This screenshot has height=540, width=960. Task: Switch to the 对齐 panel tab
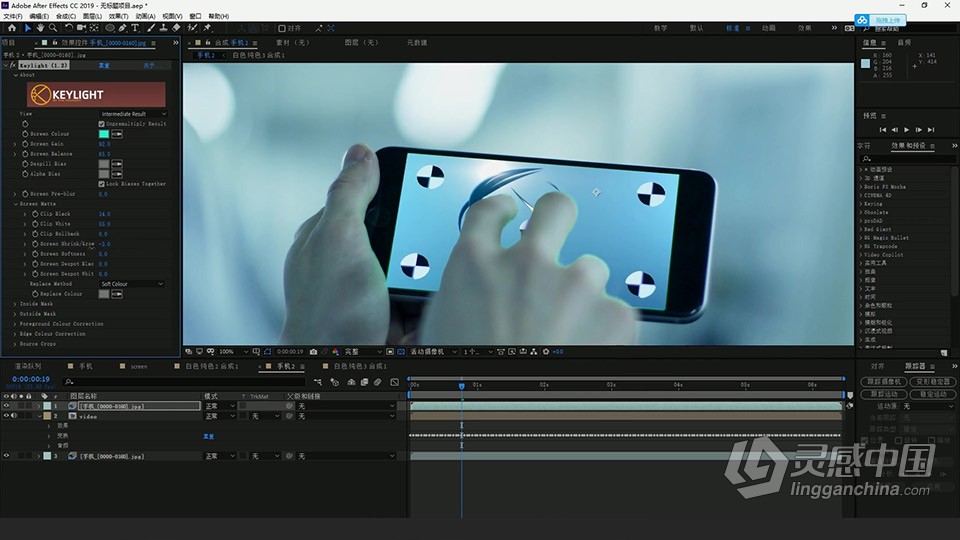pos(877,366)
